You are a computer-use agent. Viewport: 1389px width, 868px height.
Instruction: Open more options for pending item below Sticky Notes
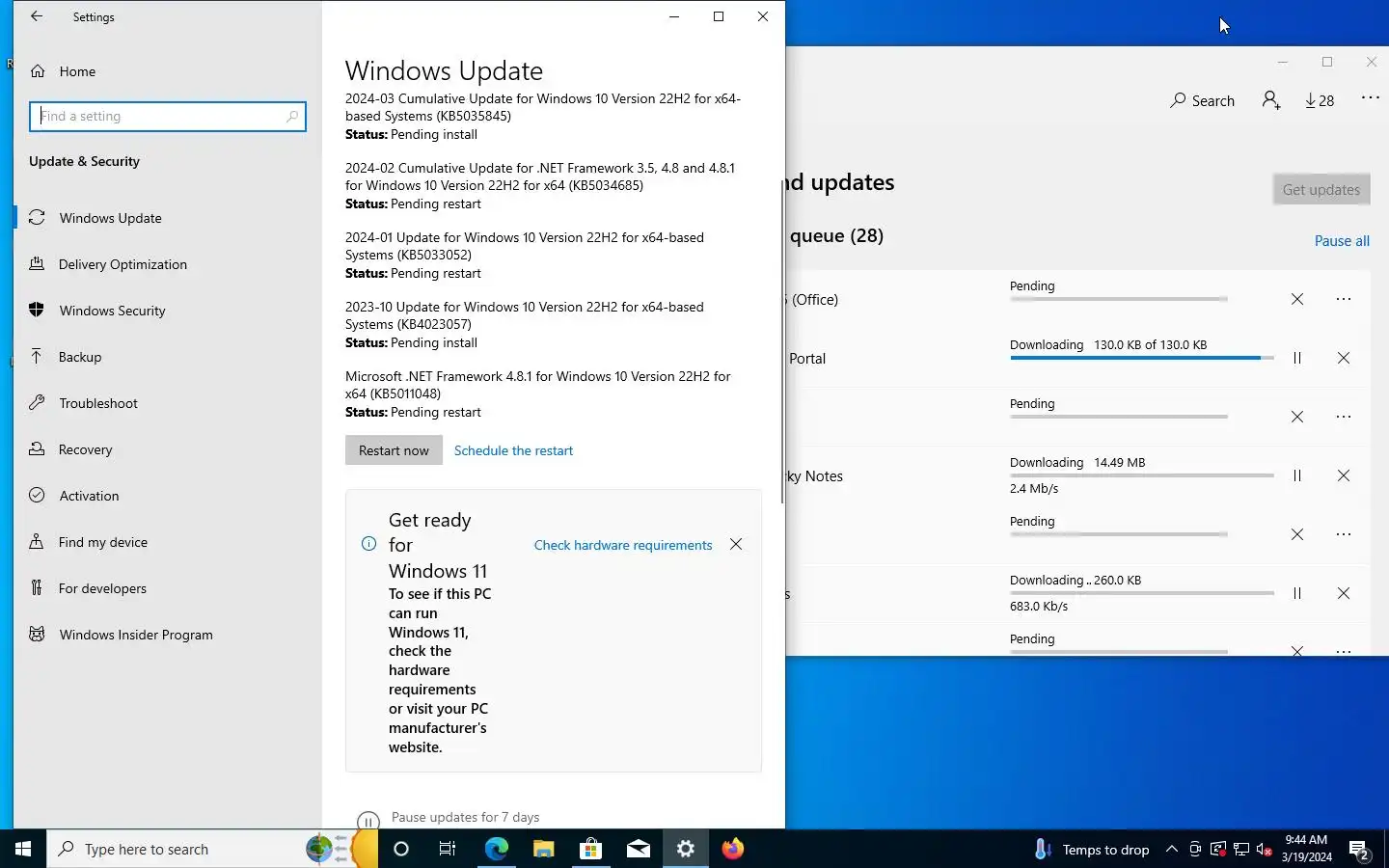tap(1344, 534)
